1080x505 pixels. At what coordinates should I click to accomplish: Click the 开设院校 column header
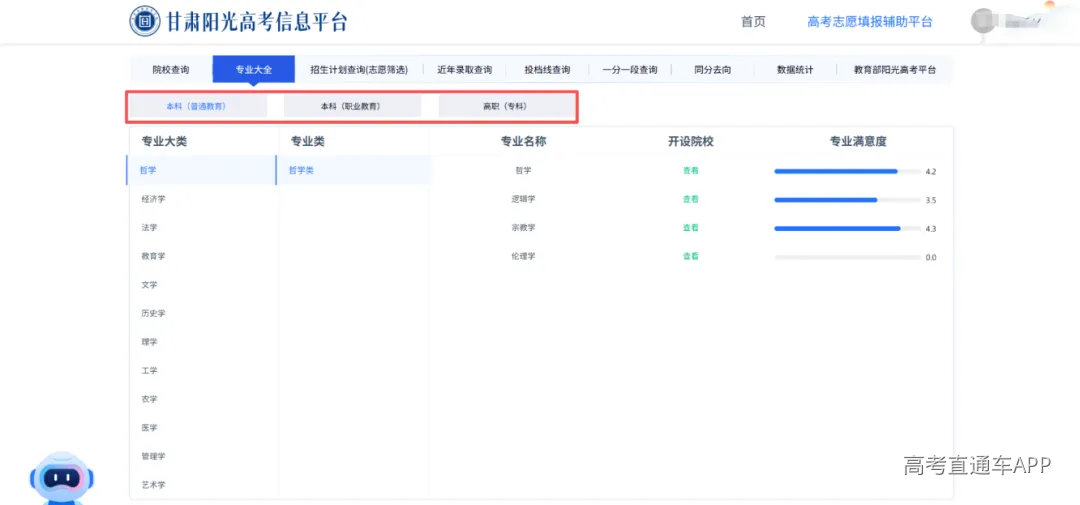(x=691, y=141)
